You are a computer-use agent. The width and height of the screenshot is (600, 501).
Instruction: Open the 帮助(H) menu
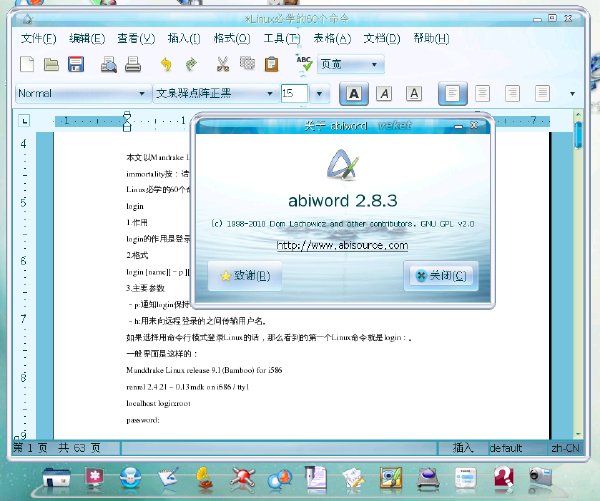coord(431,38)
